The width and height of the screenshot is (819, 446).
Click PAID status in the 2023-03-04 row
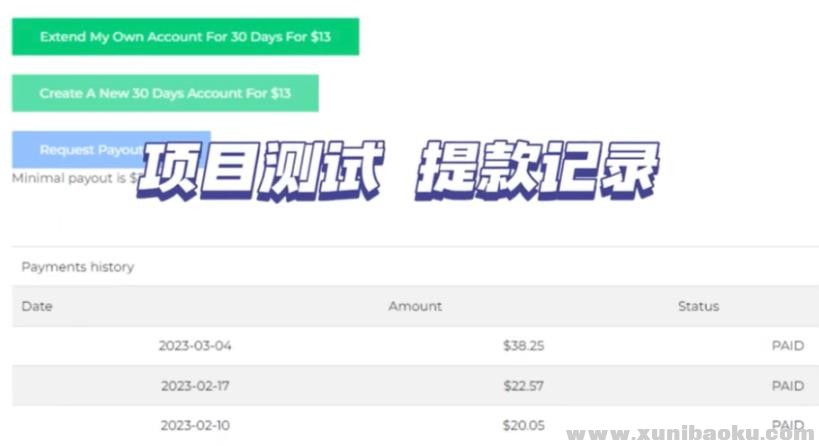pos(788,346)
